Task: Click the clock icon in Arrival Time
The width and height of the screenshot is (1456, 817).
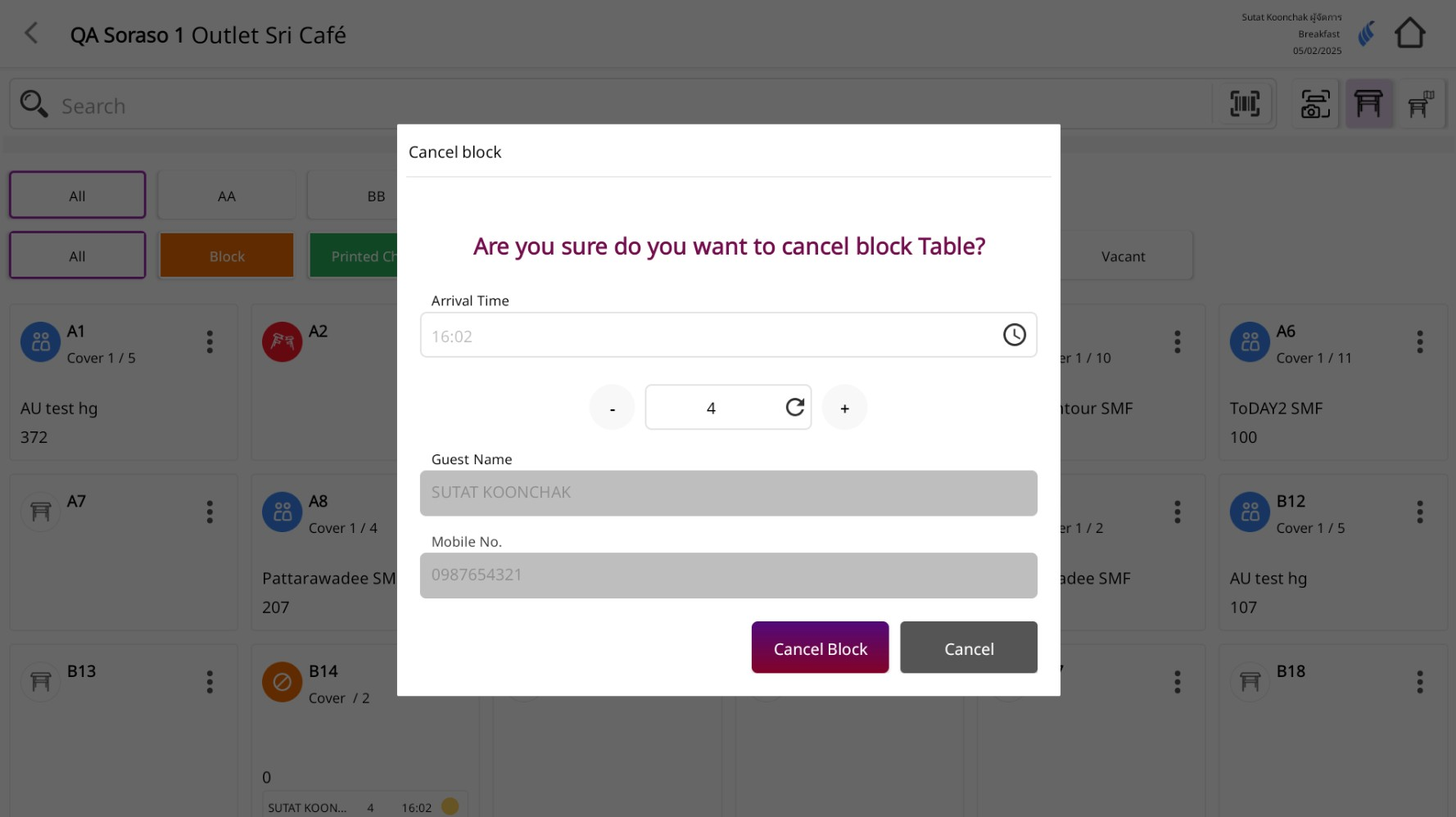Action: point(1014,335)
